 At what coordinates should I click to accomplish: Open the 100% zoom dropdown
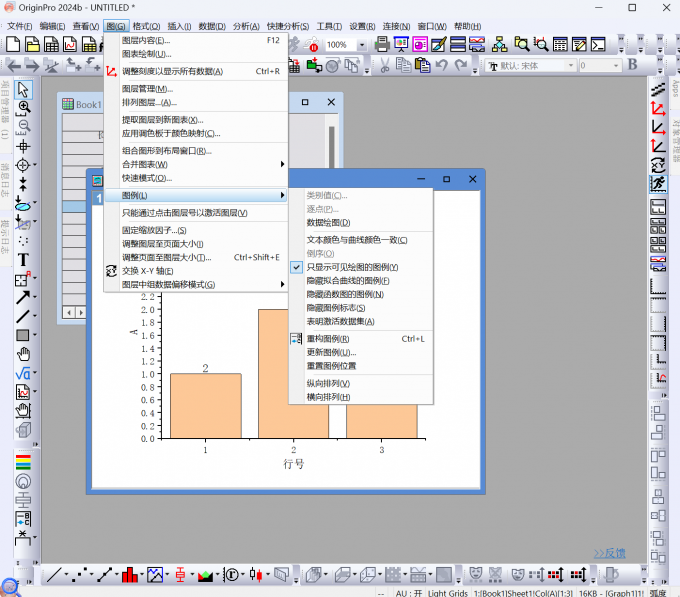click(361, 45)
